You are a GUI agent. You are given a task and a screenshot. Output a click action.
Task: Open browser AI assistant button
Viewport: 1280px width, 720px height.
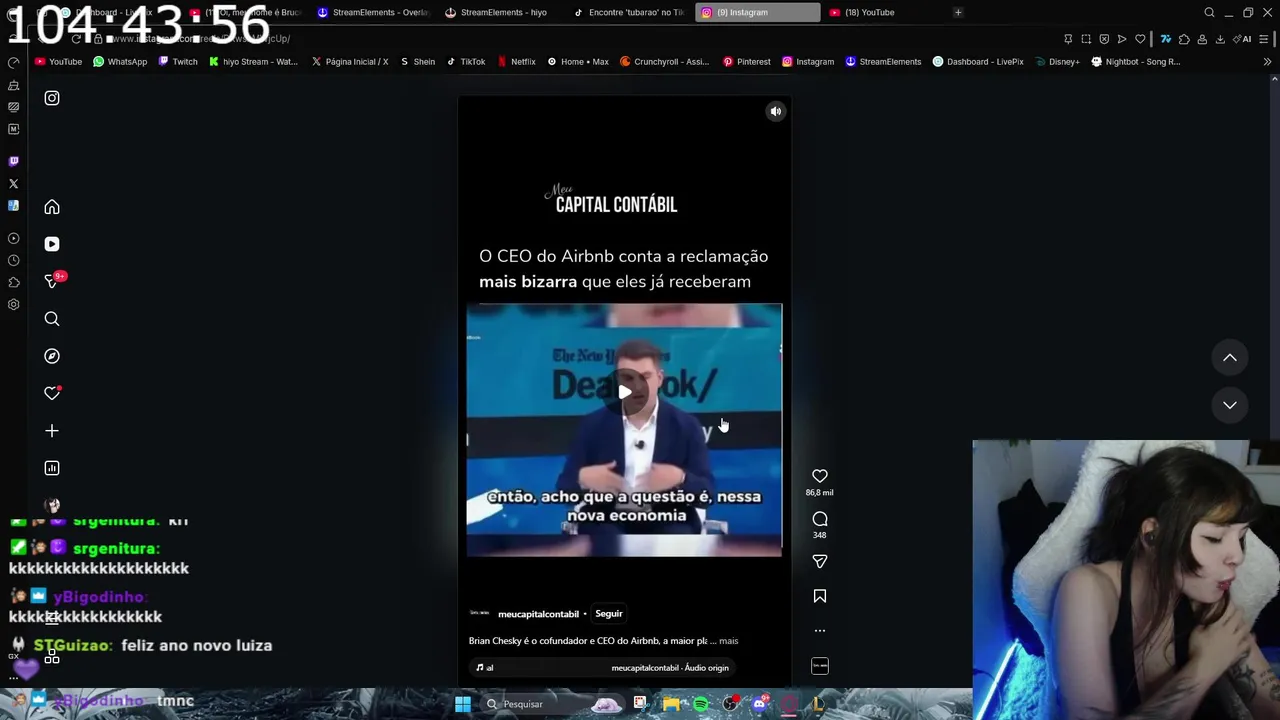point(1244,39)
